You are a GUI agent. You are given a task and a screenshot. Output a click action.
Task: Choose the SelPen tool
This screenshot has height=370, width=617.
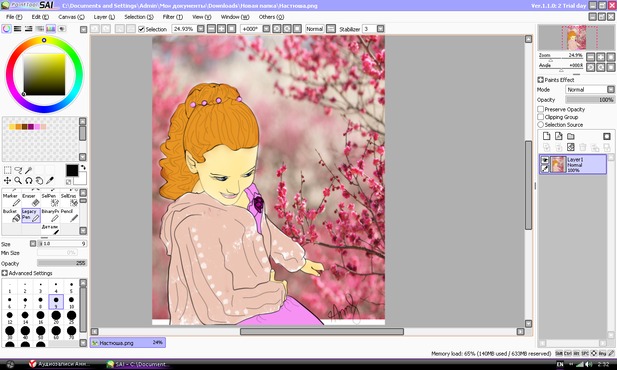50,200
